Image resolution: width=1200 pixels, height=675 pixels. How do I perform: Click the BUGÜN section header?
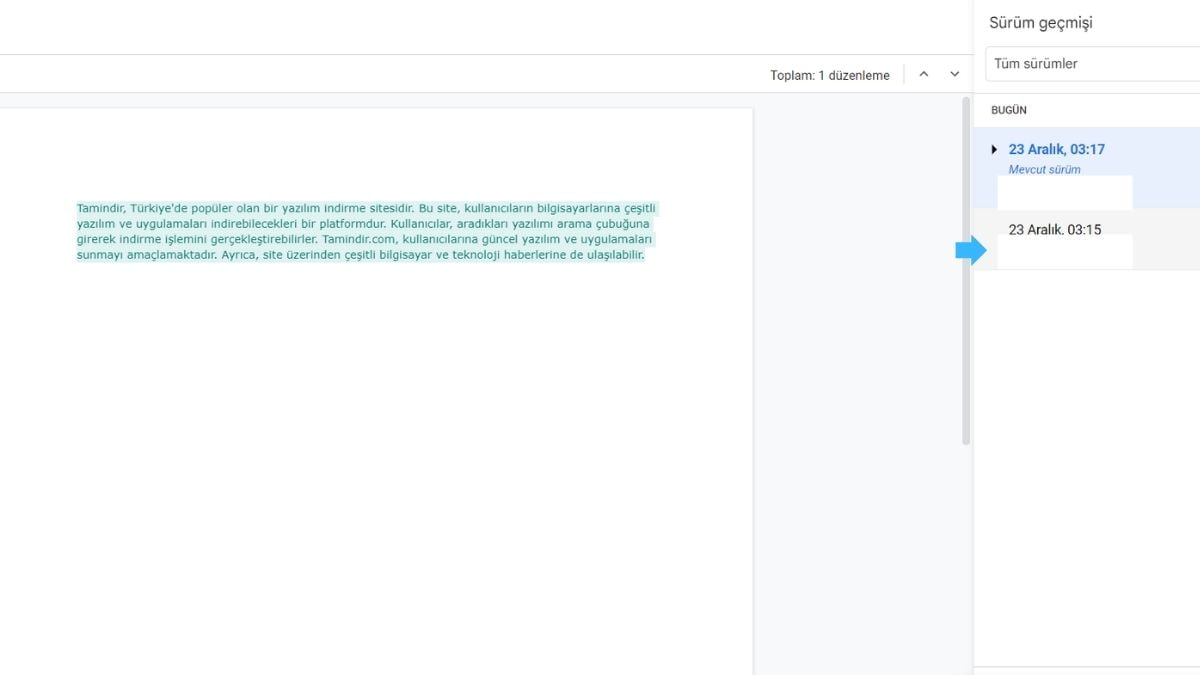(x=1008, y=110)
